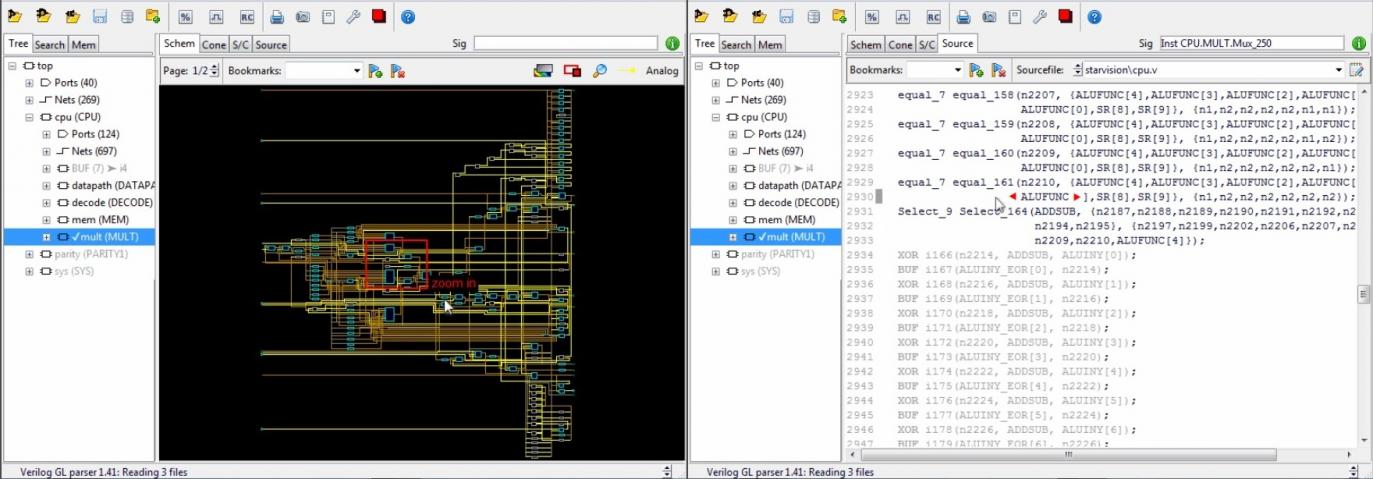Click the left red navigation arrow in source code
The width and height of the screenshot is (1373, 479).
click(1013, 197)
